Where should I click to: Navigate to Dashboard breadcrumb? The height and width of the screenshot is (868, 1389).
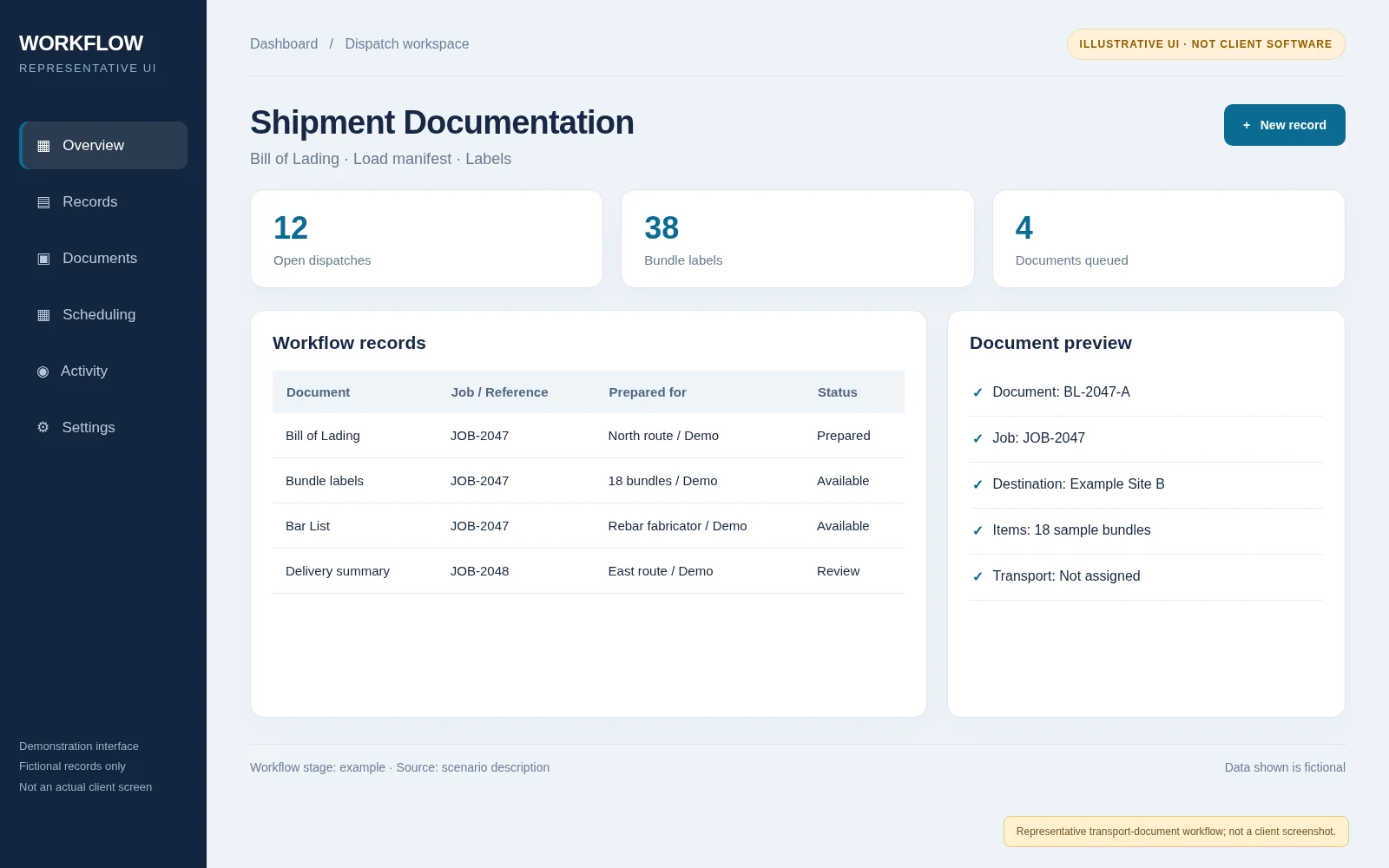284,43
